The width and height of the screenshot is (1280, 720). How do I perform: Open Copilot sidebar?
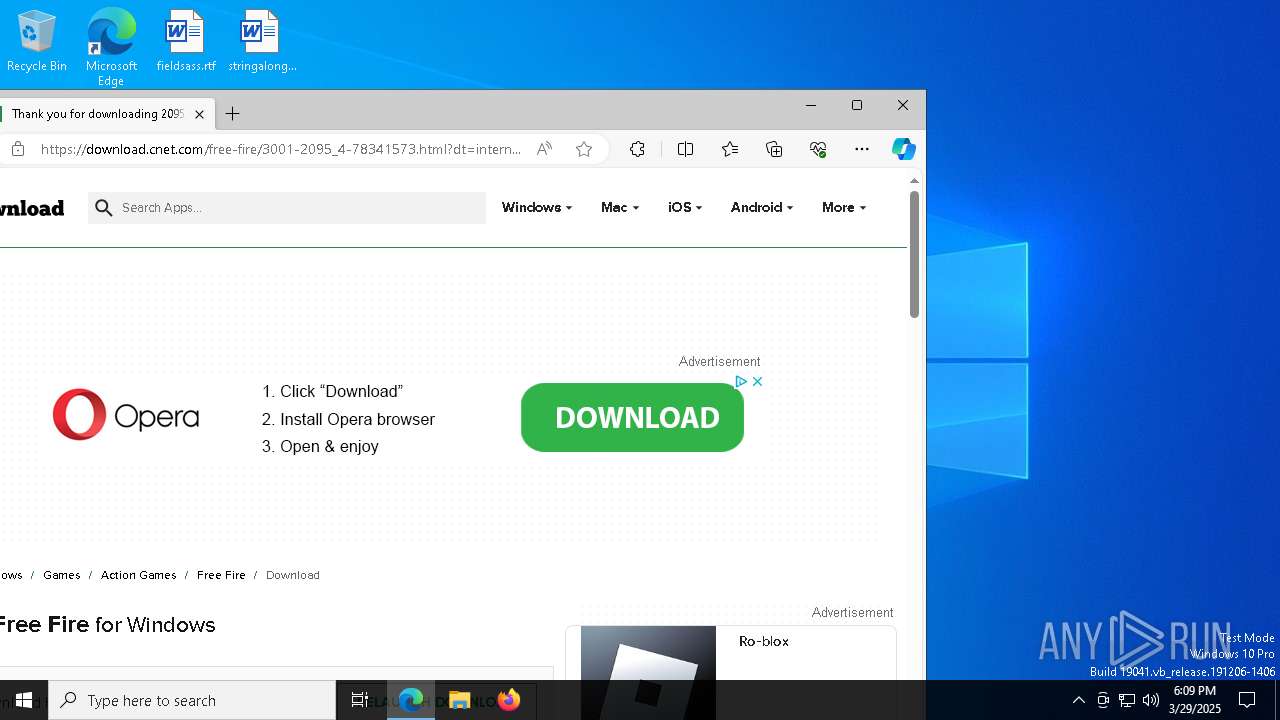[903, 149]
